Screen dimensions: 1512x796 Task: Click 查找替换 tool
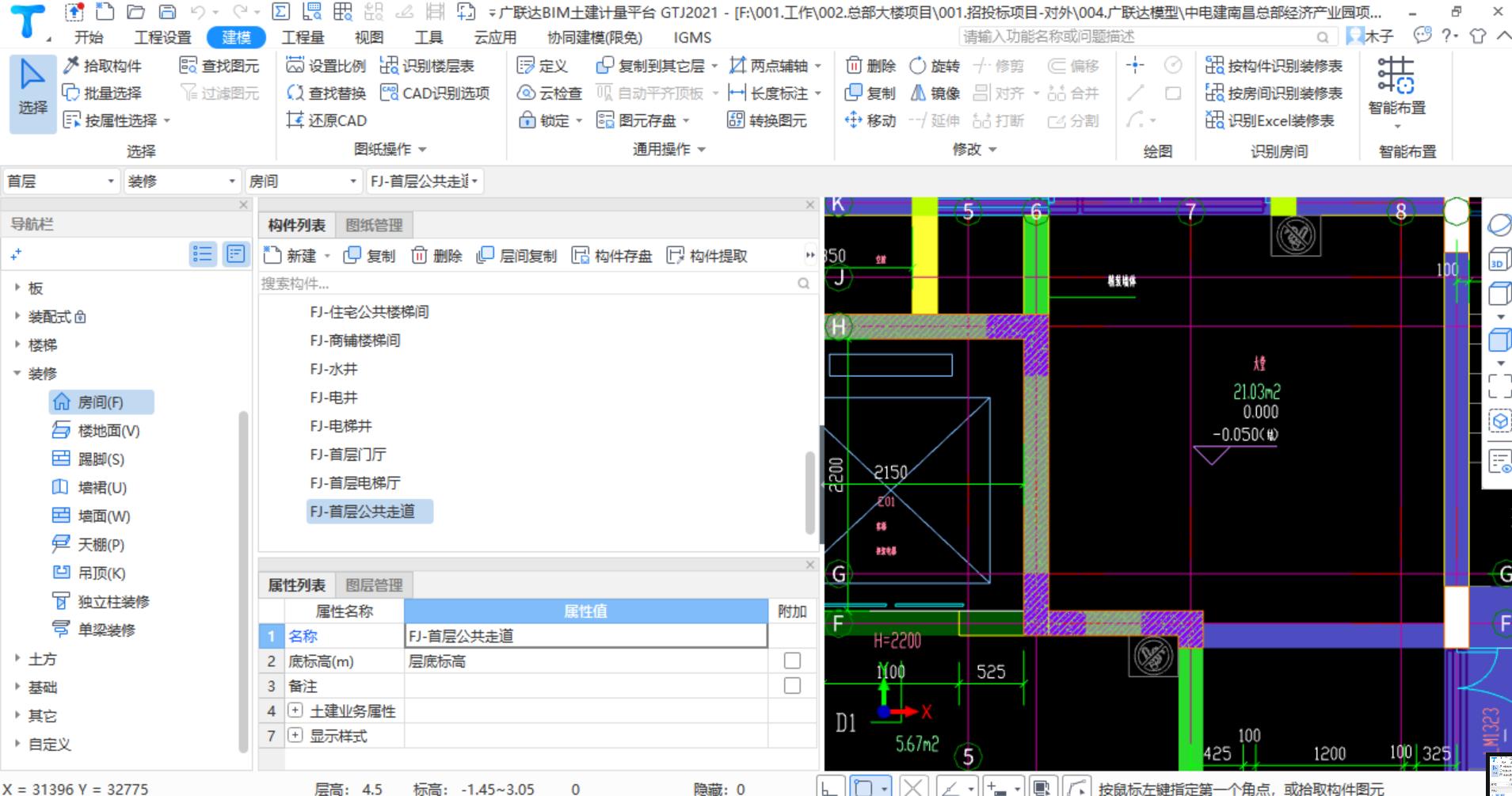[x=326, y=93]
